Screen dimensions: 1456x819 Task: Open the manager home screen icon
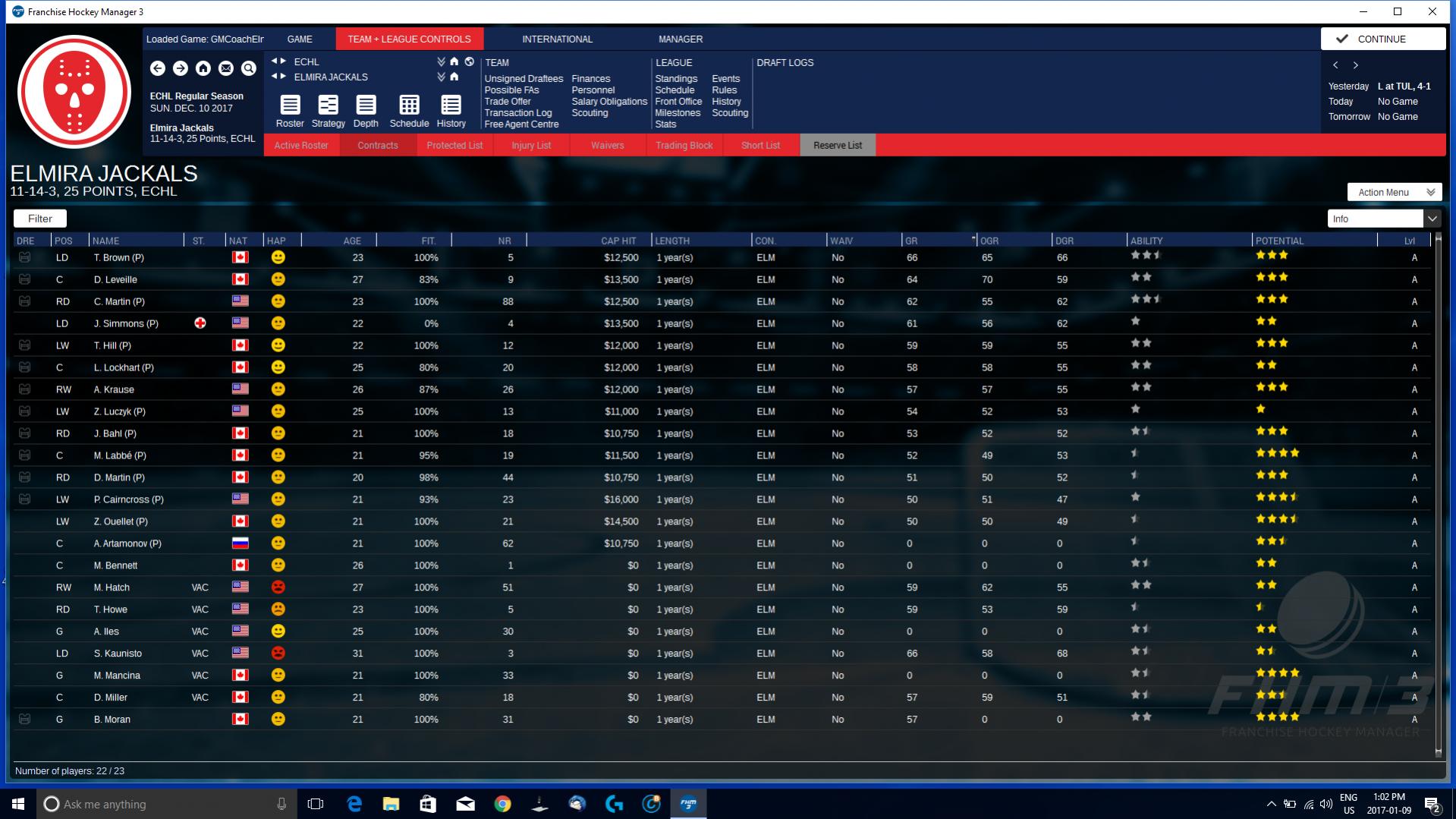[203, 68]
